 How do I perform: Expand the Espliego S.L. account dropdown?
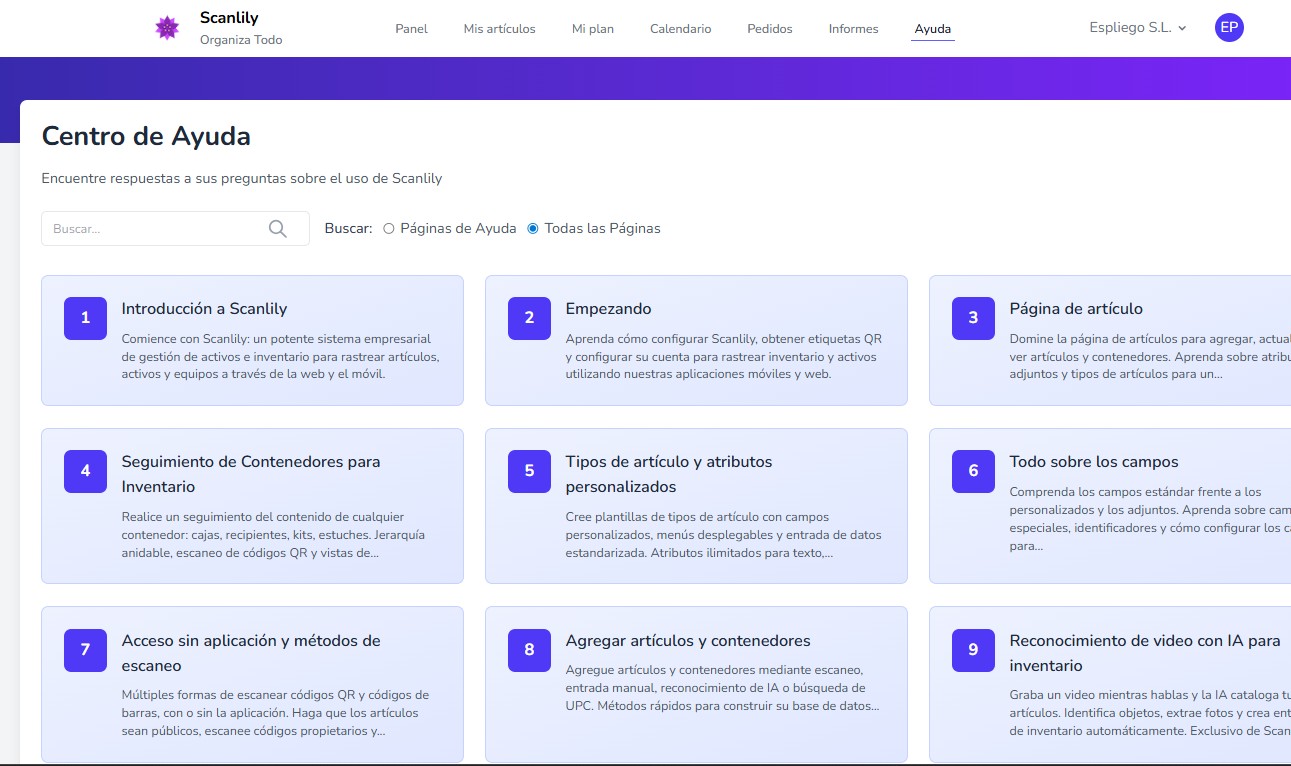pos(1138,28)
